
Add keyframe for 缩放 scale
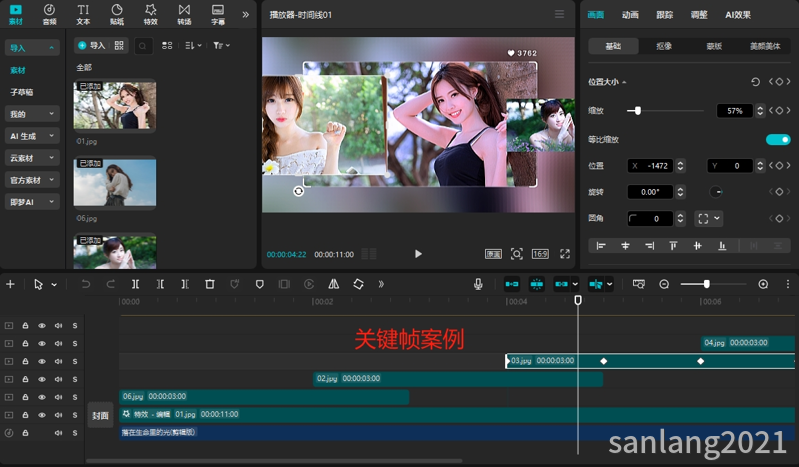click(x=779, y=110)
